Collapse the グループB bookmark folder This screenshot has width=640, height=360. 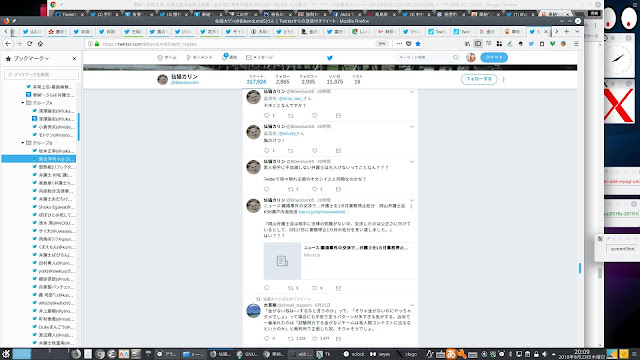(x=23, y=143)
